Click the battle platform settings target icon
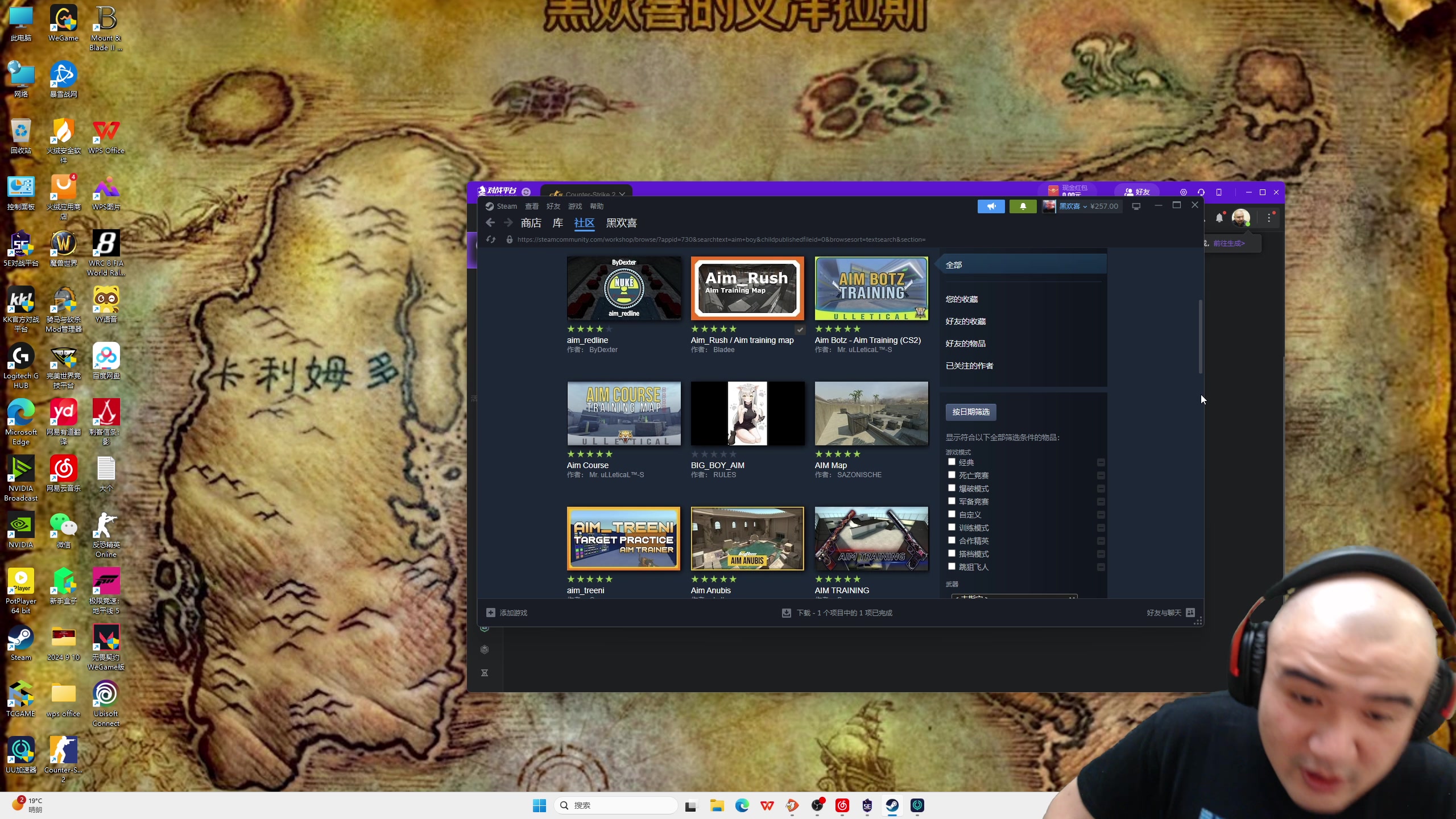The image size is (1456, 819). point(1183,192)
